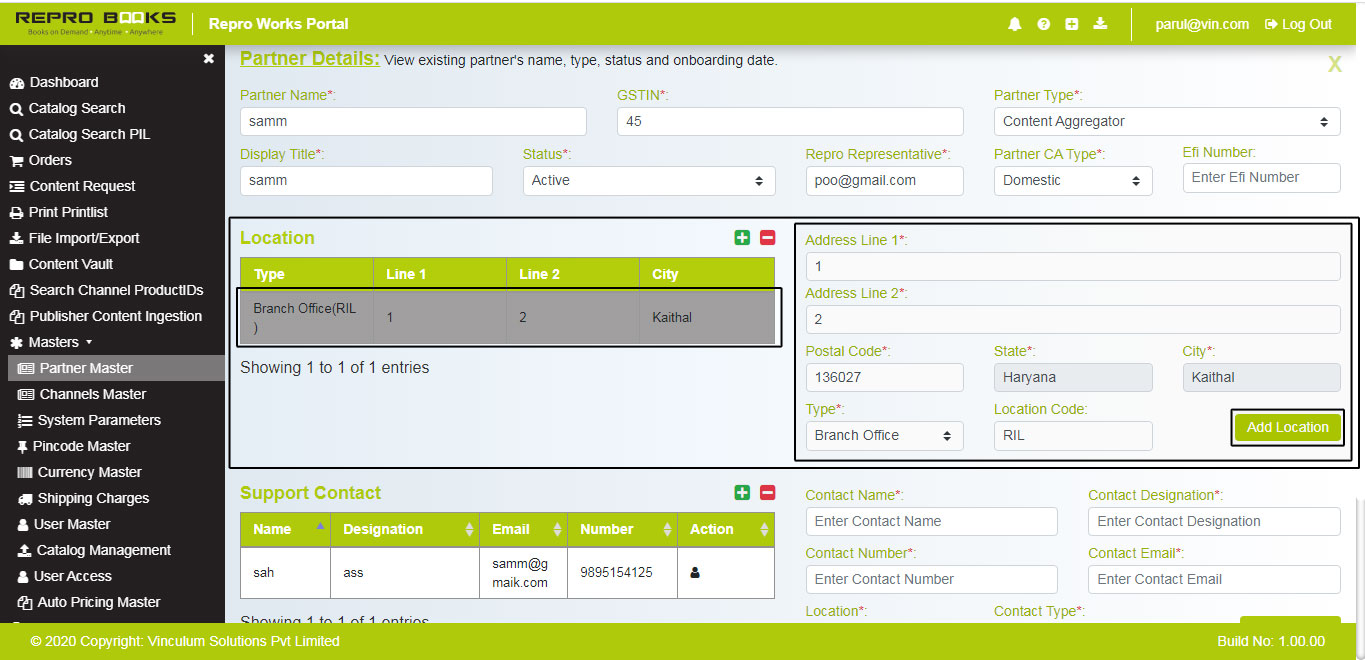Click red minus icon in Support Contact
The width and height of the screenshot is (1365, 660).
[x=767, y=492]
